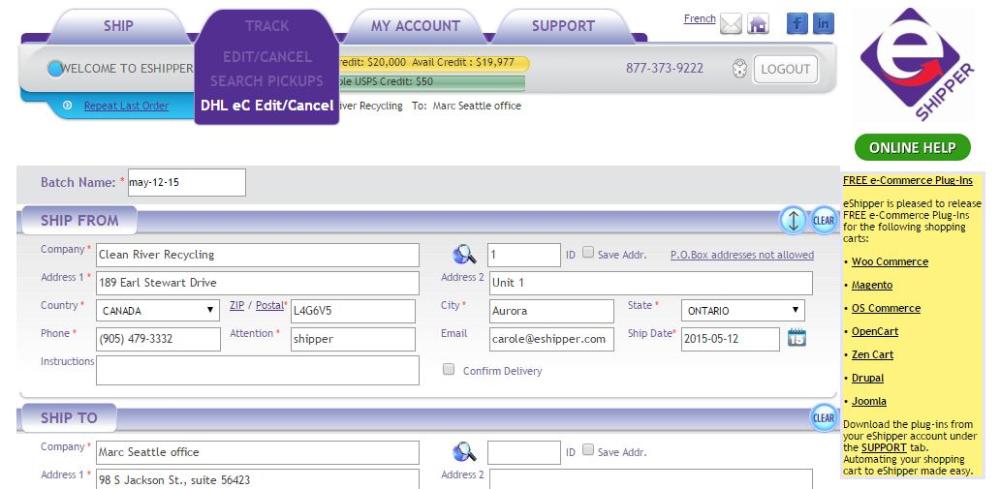Click the Instructions text area

pyautogui.click(x=258, y=370)
